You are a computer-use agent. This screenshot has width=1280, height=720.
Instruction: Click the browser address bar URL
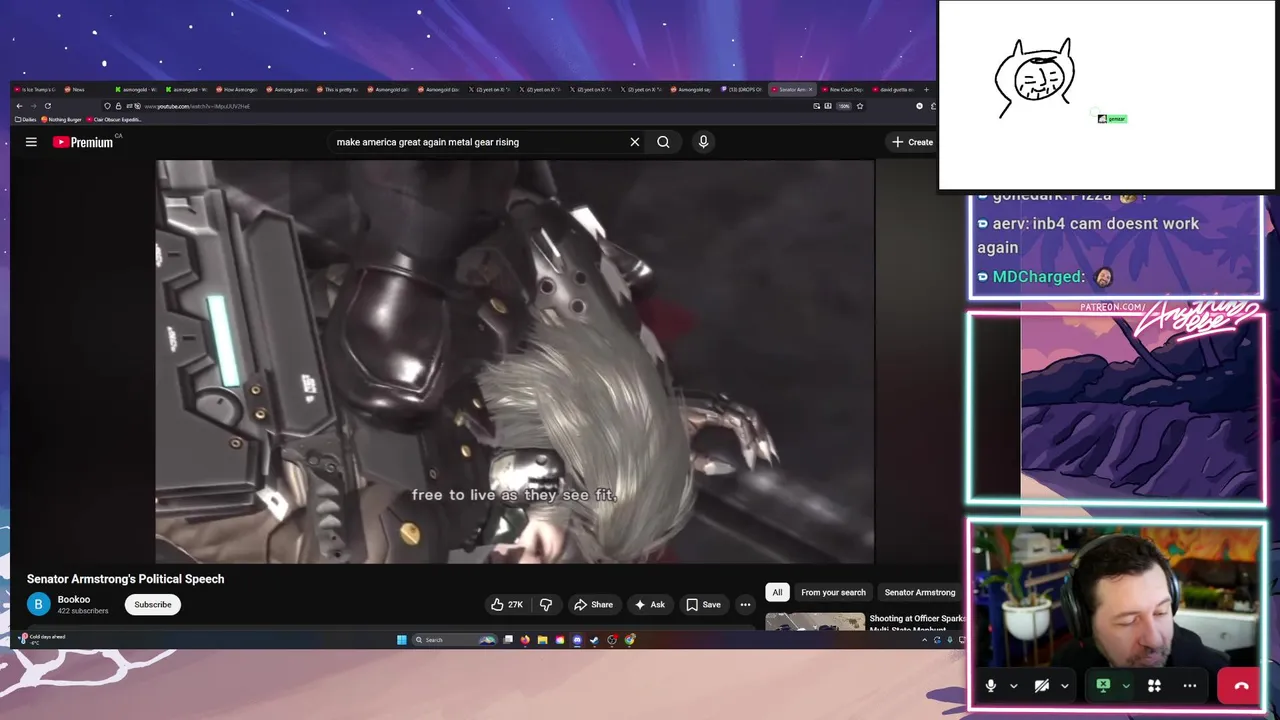pyautogui.click(x=196, y=106)
